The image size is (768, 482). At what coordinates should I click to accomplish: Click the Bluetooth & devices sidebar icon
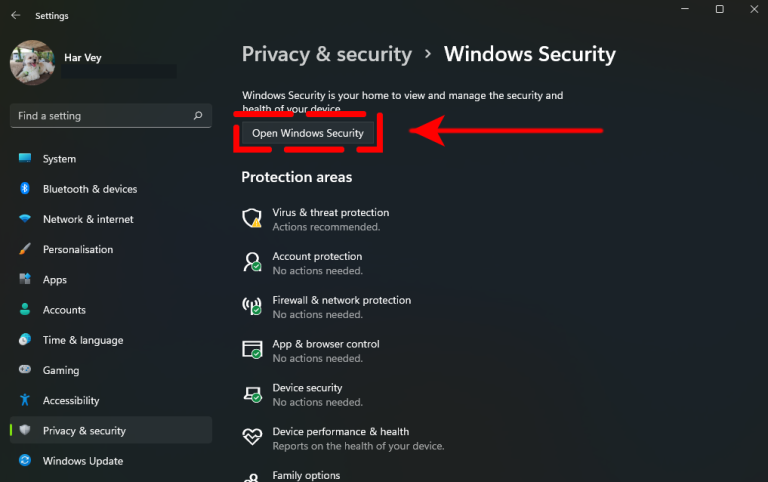click(25, 189)
